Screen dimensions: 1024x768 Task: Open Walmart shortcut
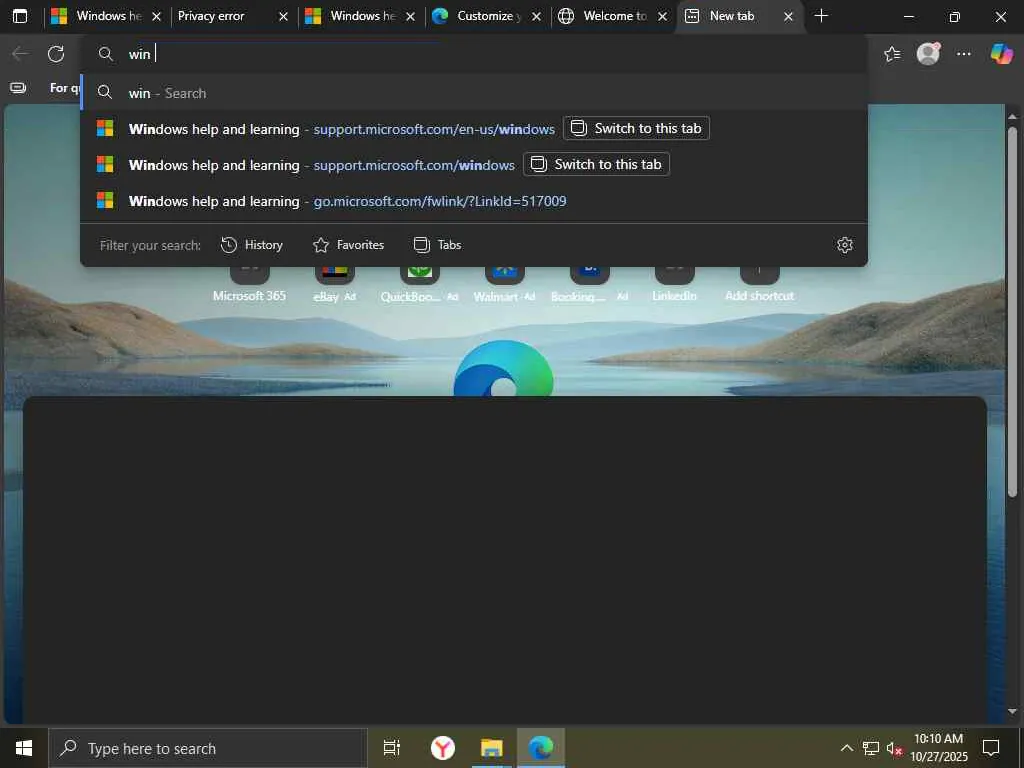pyautogui.click(x=504, y=285)
